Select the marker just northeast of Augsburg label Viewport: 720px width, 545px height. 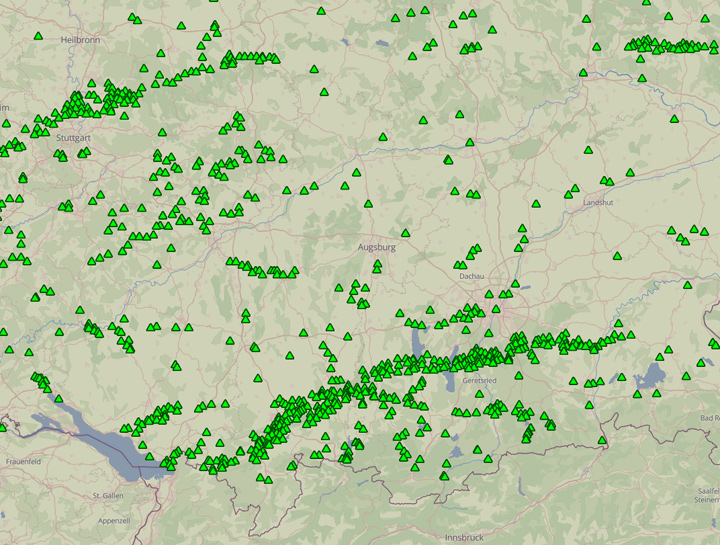(x=405, y=232)
